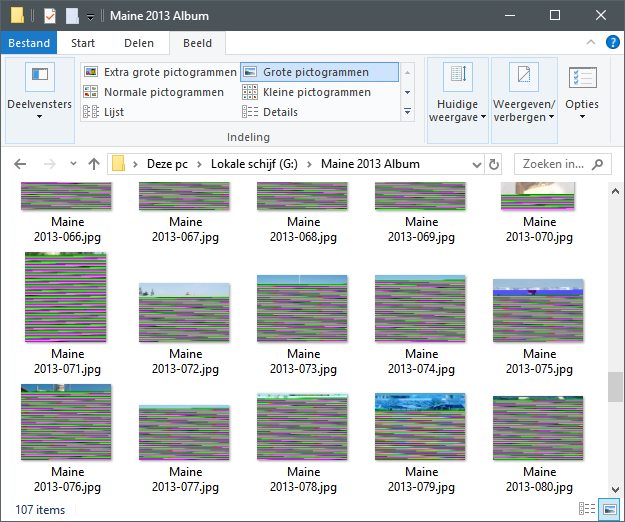Switch to large thumbnails view in status bar
Viewport: 625px width, 522px height.
tap(609, 509)
